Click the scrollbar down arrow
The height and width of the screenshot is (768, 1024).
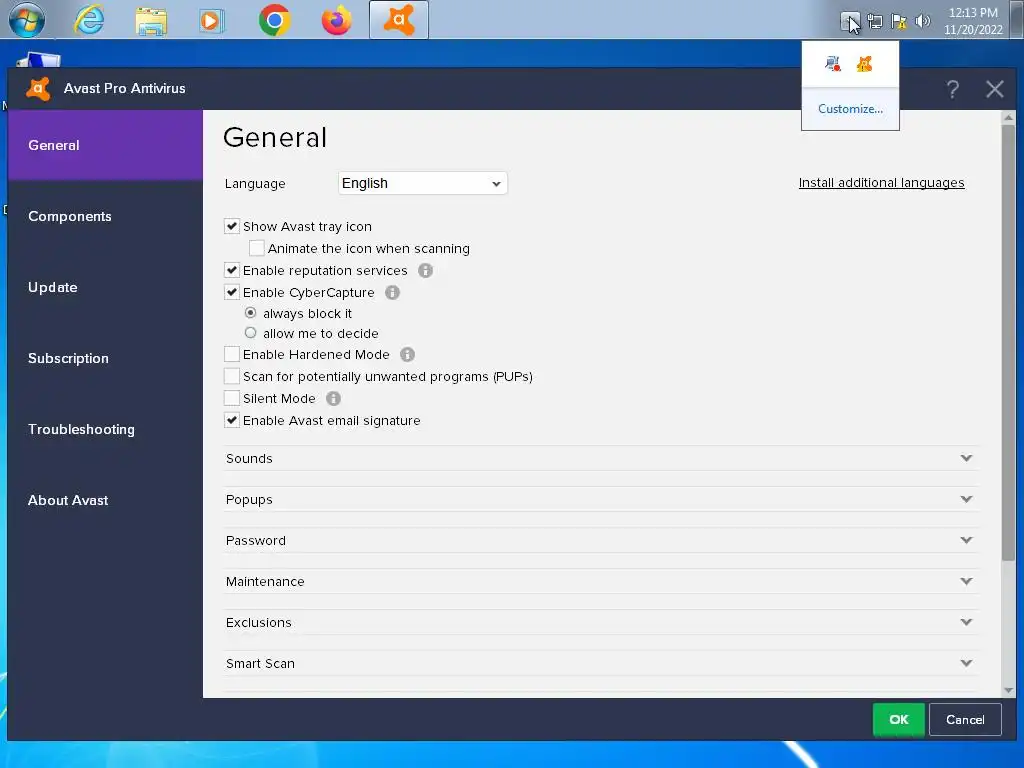1008,690
